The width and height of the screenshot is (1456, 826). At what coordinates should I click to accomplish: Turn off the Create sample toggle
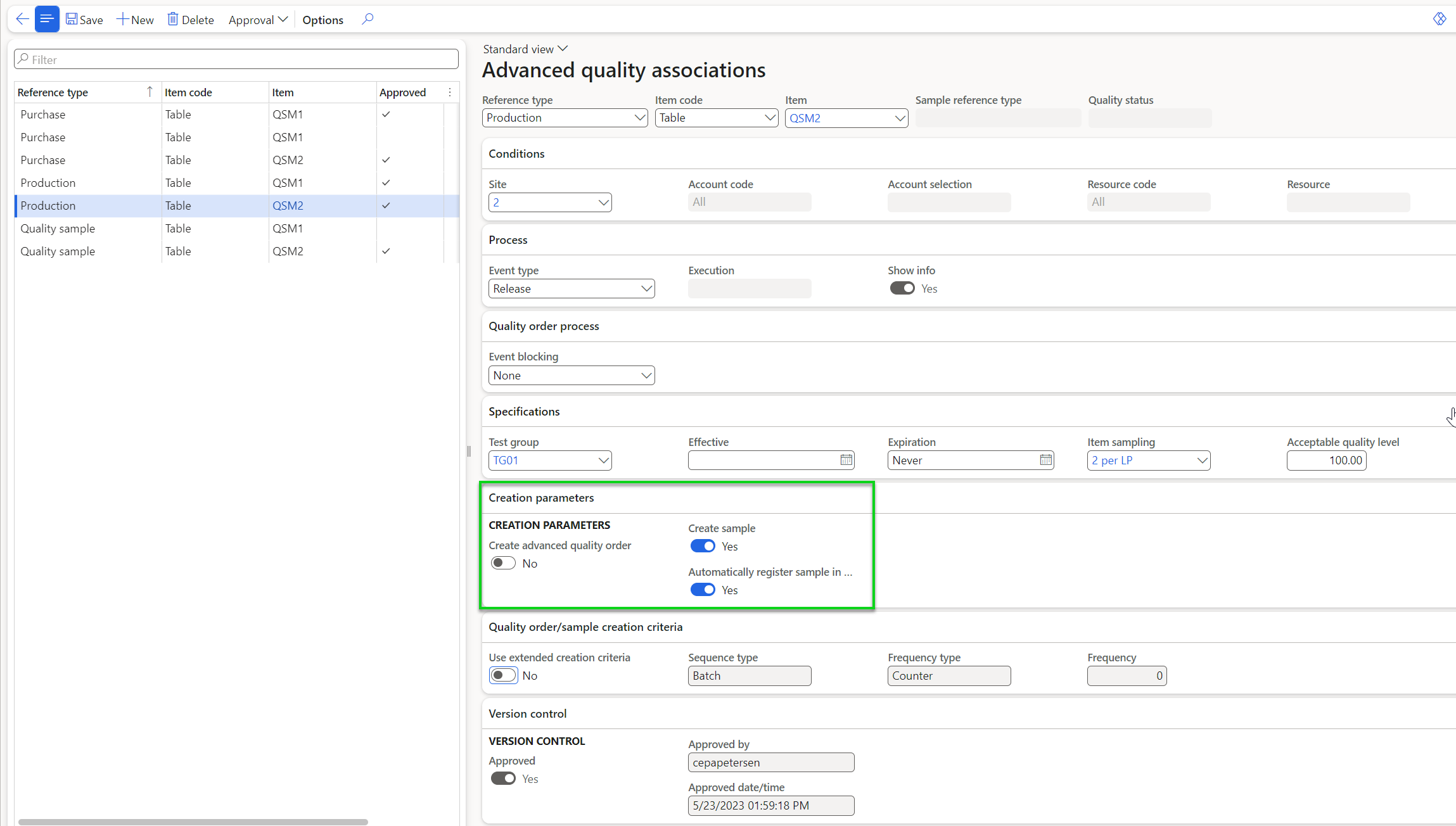point(703,546)
